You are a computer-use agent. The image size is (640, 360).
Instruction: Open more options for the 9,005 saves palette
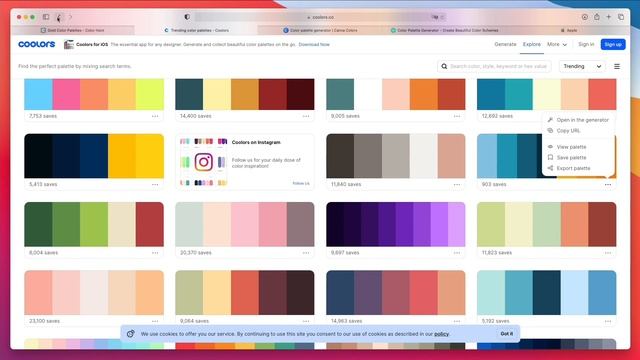point(457,116)
